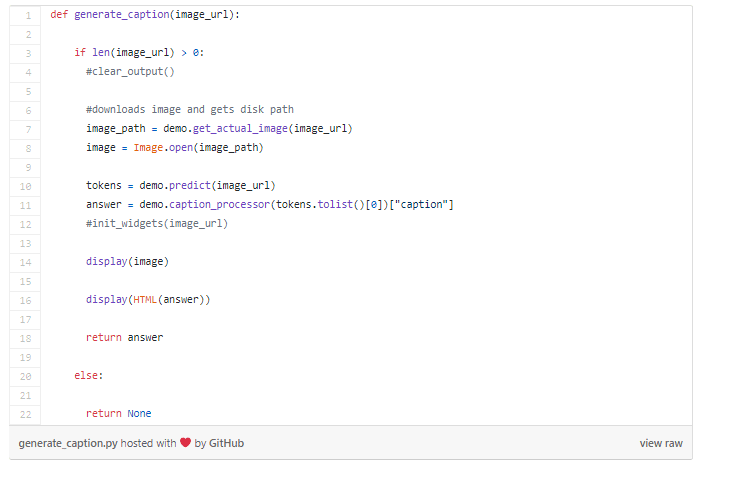Image resolution: width=756 pixels, height=494 pixels.
Task: Open the generate_caption.py file link
Action: click(68, 443)
